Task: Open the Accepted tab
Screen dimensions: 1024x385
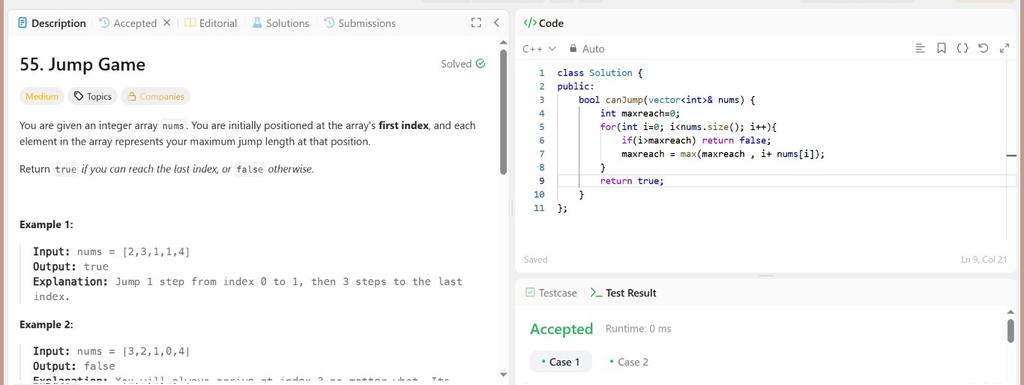Action: click(128, 23)
